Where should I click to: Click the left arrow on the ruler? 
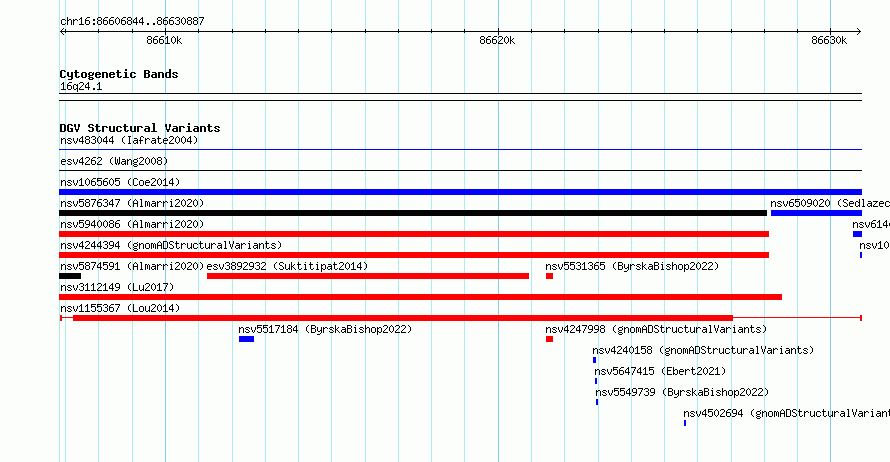coord(62,32)
